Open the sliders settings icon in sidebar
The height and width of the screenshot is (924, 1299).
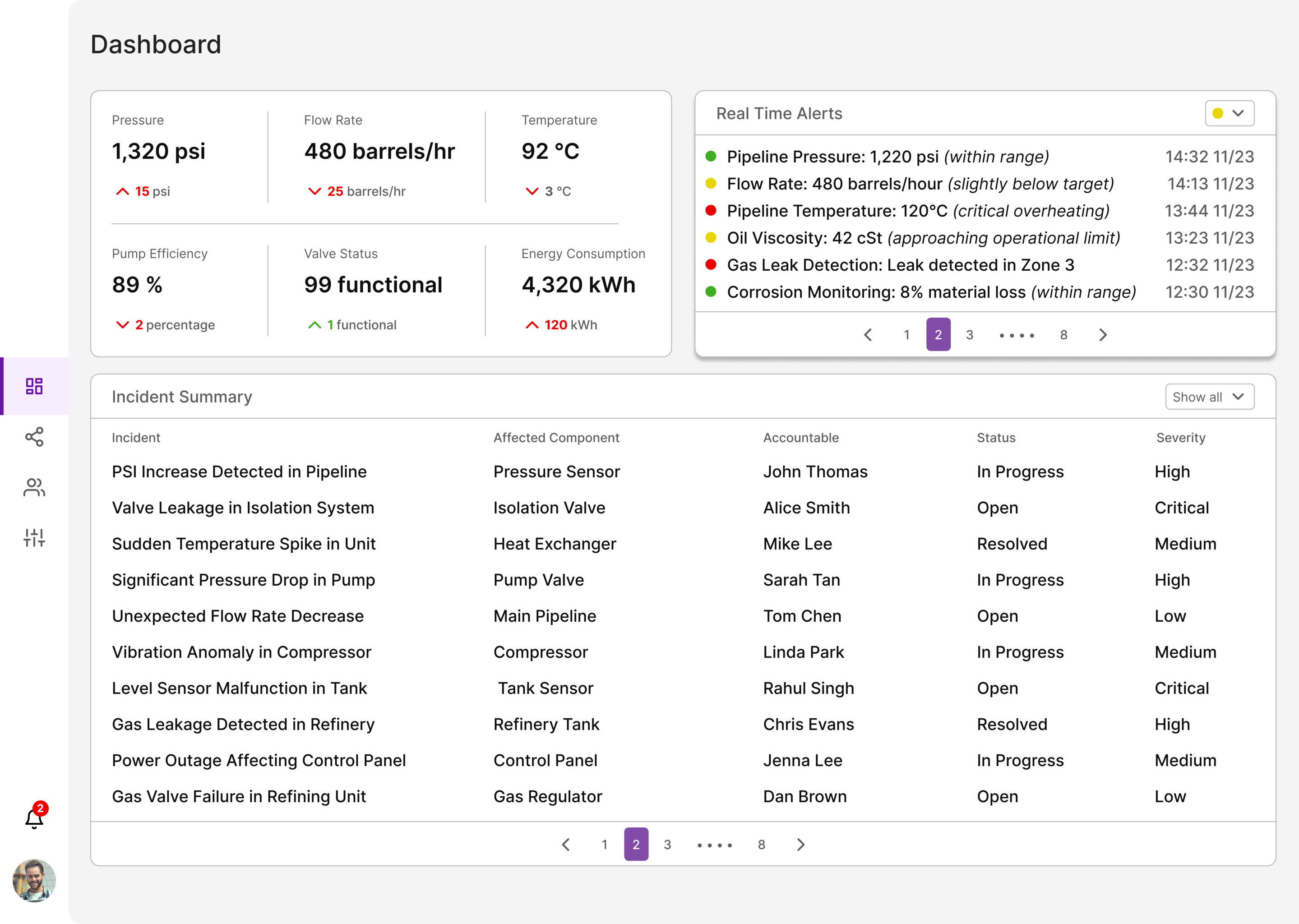[34, 537]
